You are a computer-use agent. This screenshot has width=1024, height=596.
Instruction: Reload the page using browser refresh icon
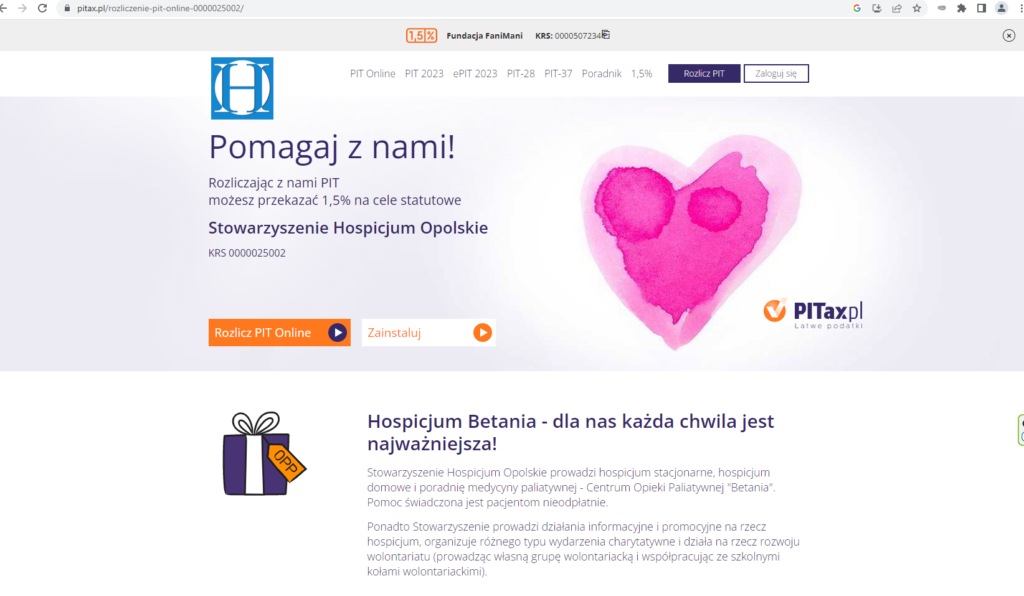(42, 8)
